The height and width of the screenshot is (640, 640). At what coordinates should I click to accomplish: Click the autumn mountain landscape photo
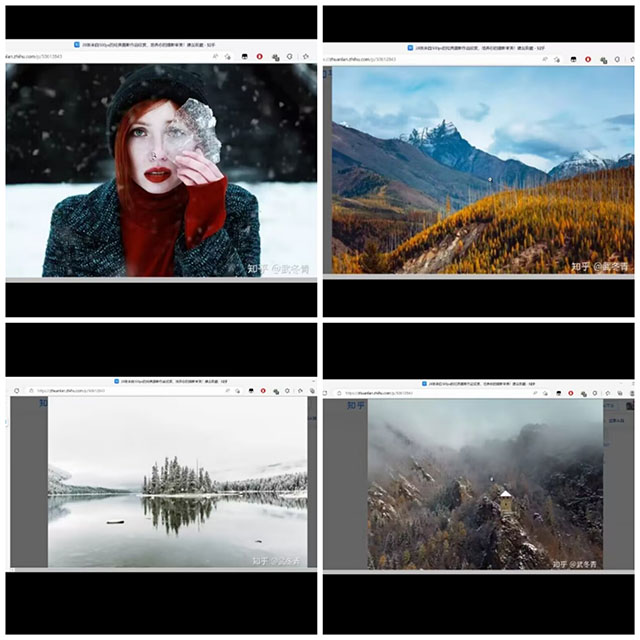click(x=482, y=172)
